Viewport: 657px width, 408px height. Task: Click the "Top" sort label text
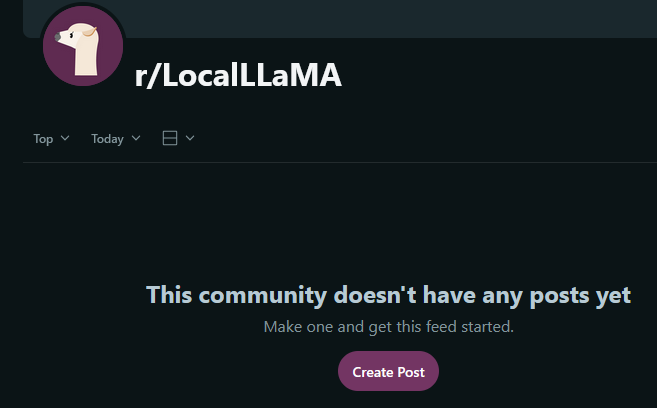(x=43, y=139)
